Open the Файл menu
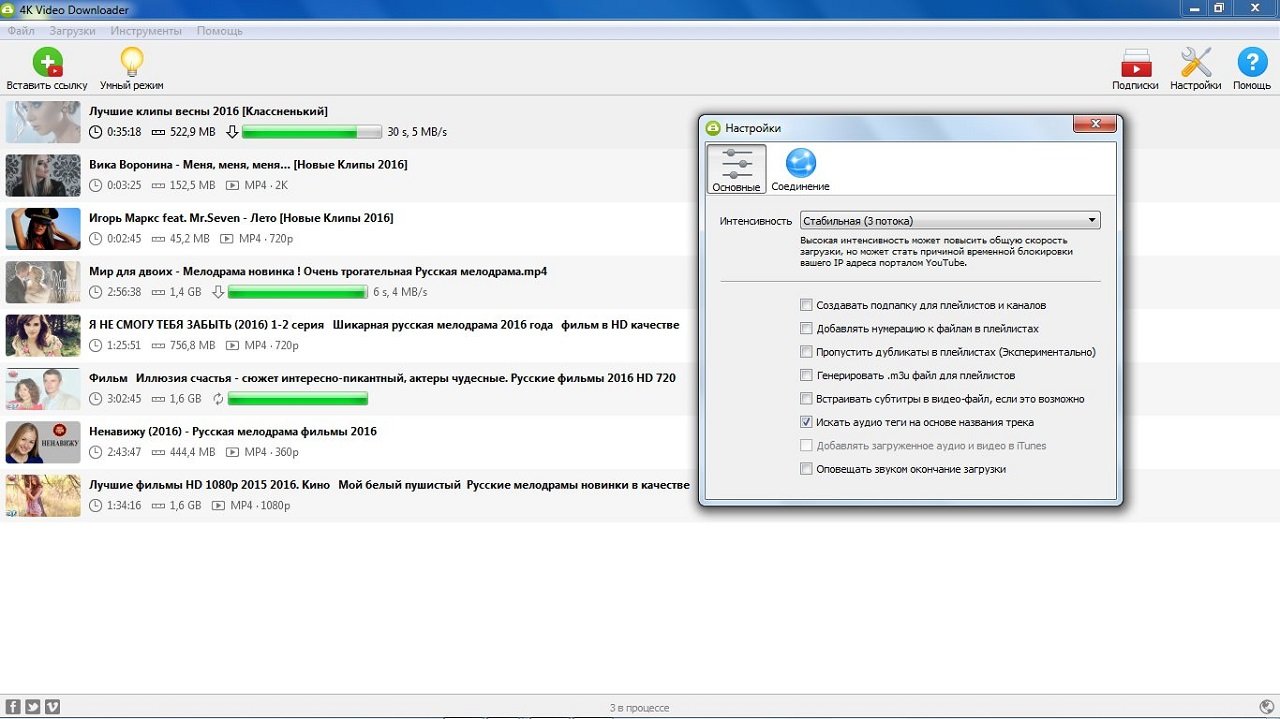This screenshot has width=1280, height=719. (x=20, y=31)
